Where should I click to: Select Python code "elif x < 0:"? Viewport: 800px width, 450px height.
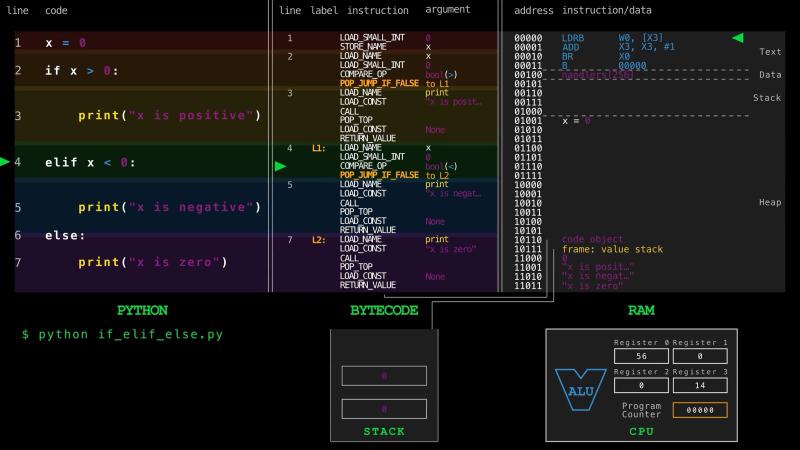[90, 162]
